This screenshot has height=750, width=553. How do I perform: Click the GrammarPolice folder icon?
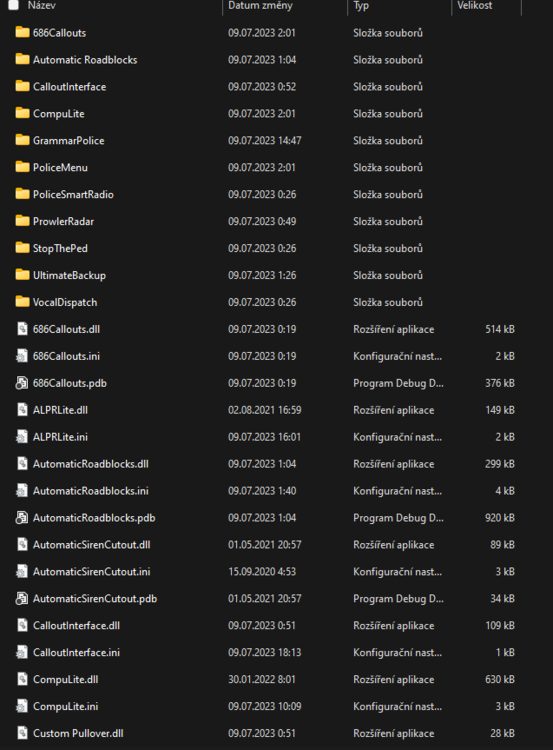coord(22,140)
